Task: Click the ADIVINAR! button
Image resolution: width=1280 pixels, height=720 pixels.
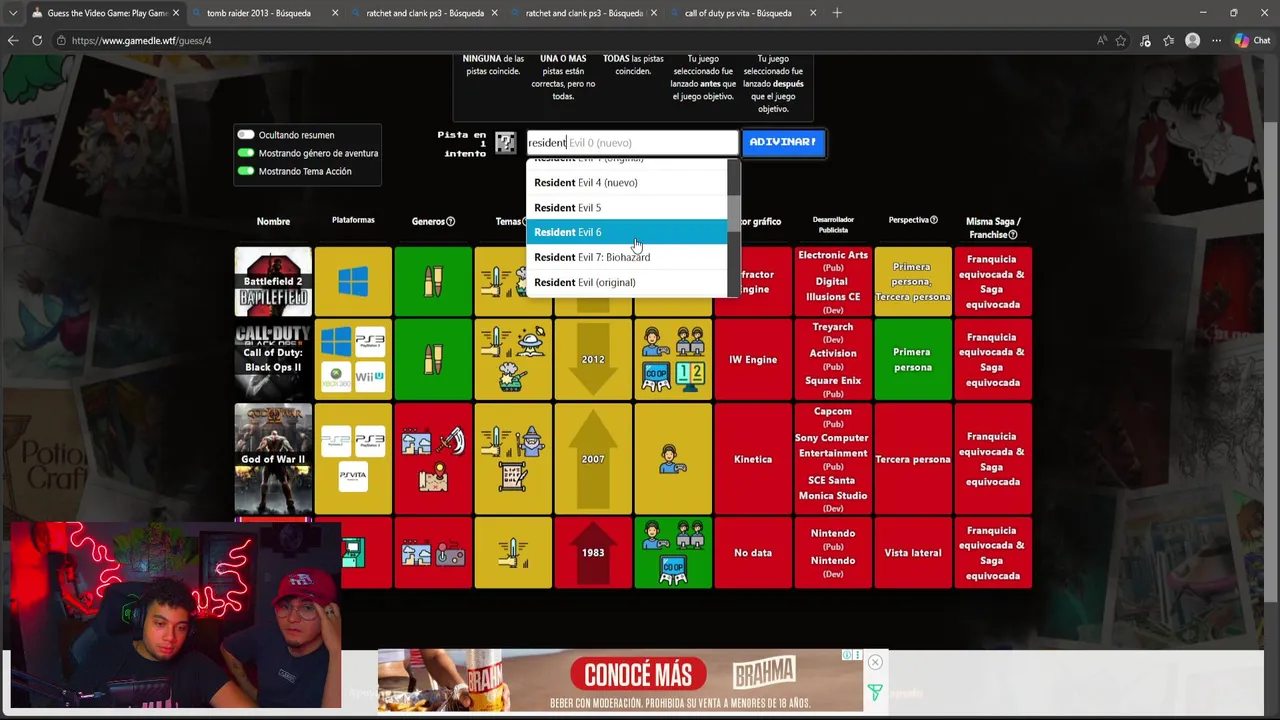Action: [x=783, y=142]
